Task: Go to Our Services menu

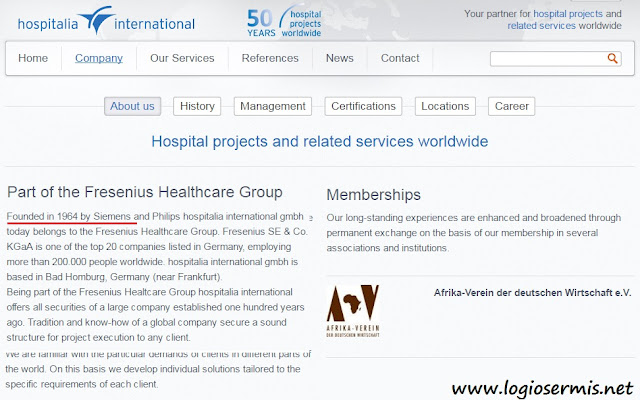Action: coord(182,58)
